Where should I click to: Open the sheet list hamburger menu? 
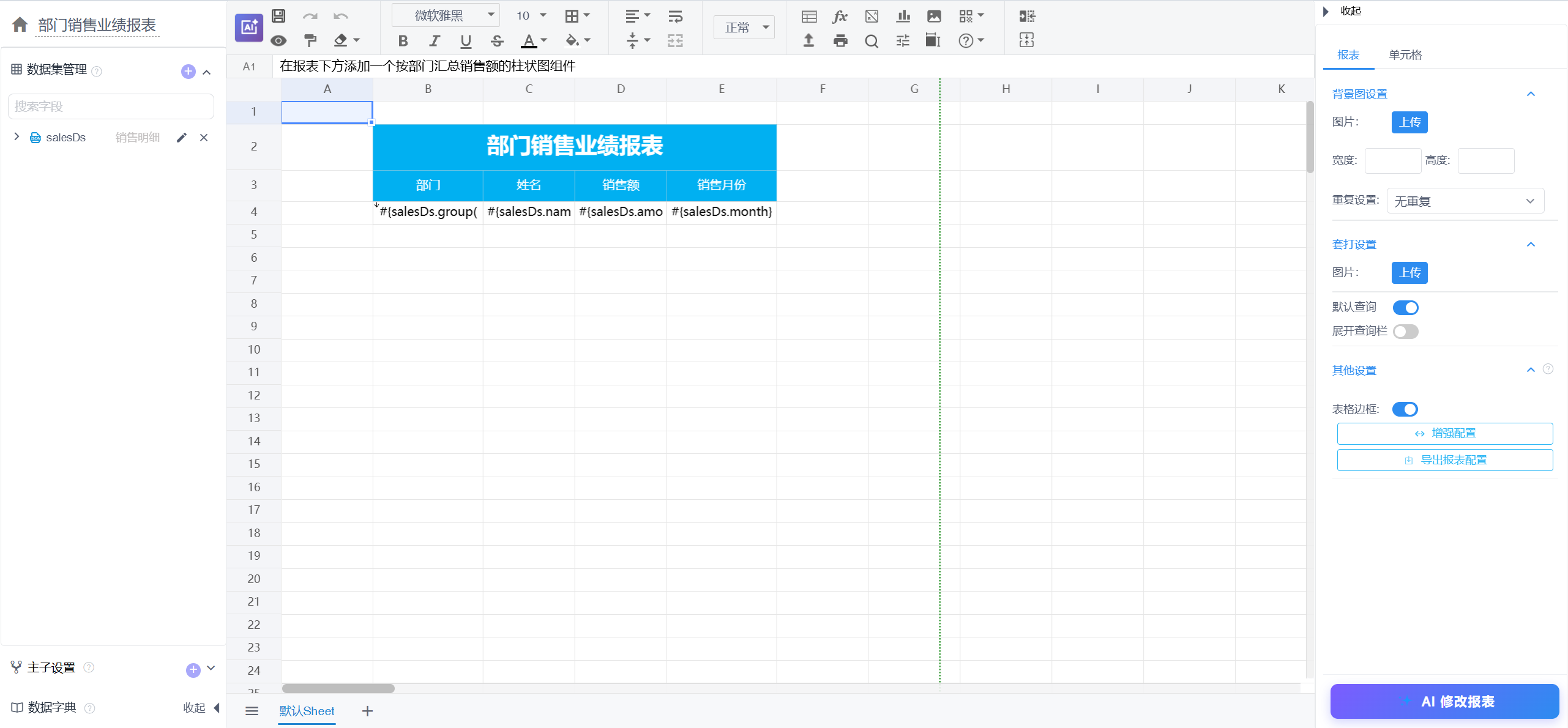[x=252, y=711]
